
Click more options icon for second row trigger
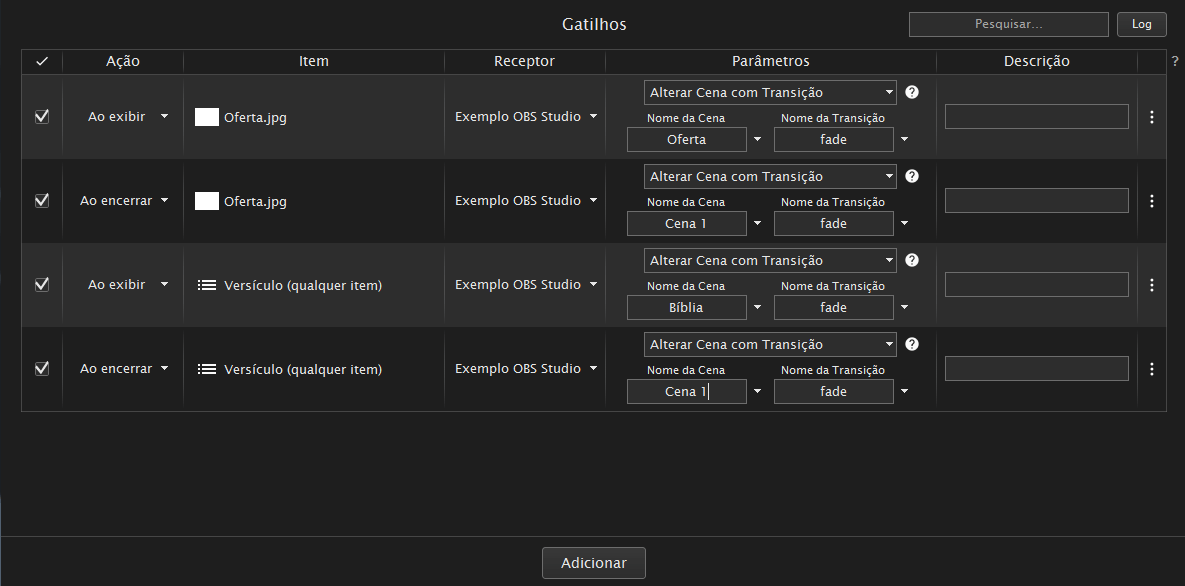point(1151,201)
